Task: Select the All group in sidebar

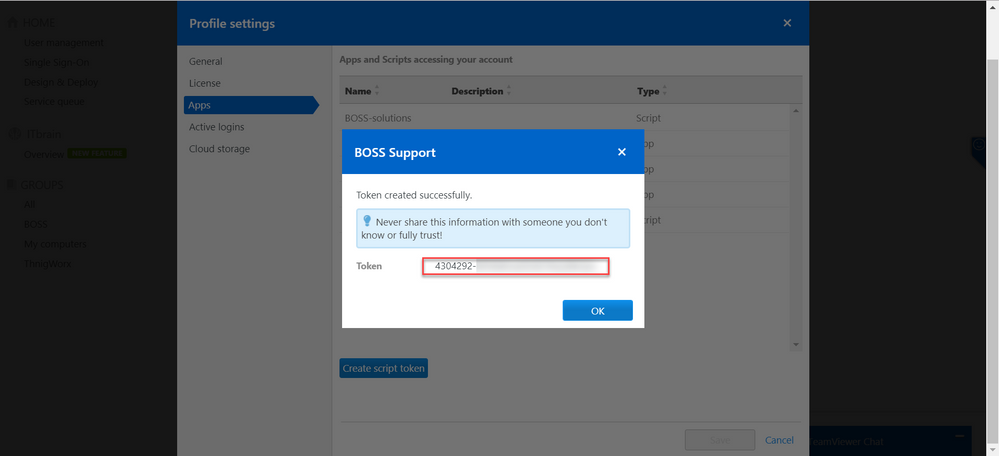Action: [x=29, y=204]
